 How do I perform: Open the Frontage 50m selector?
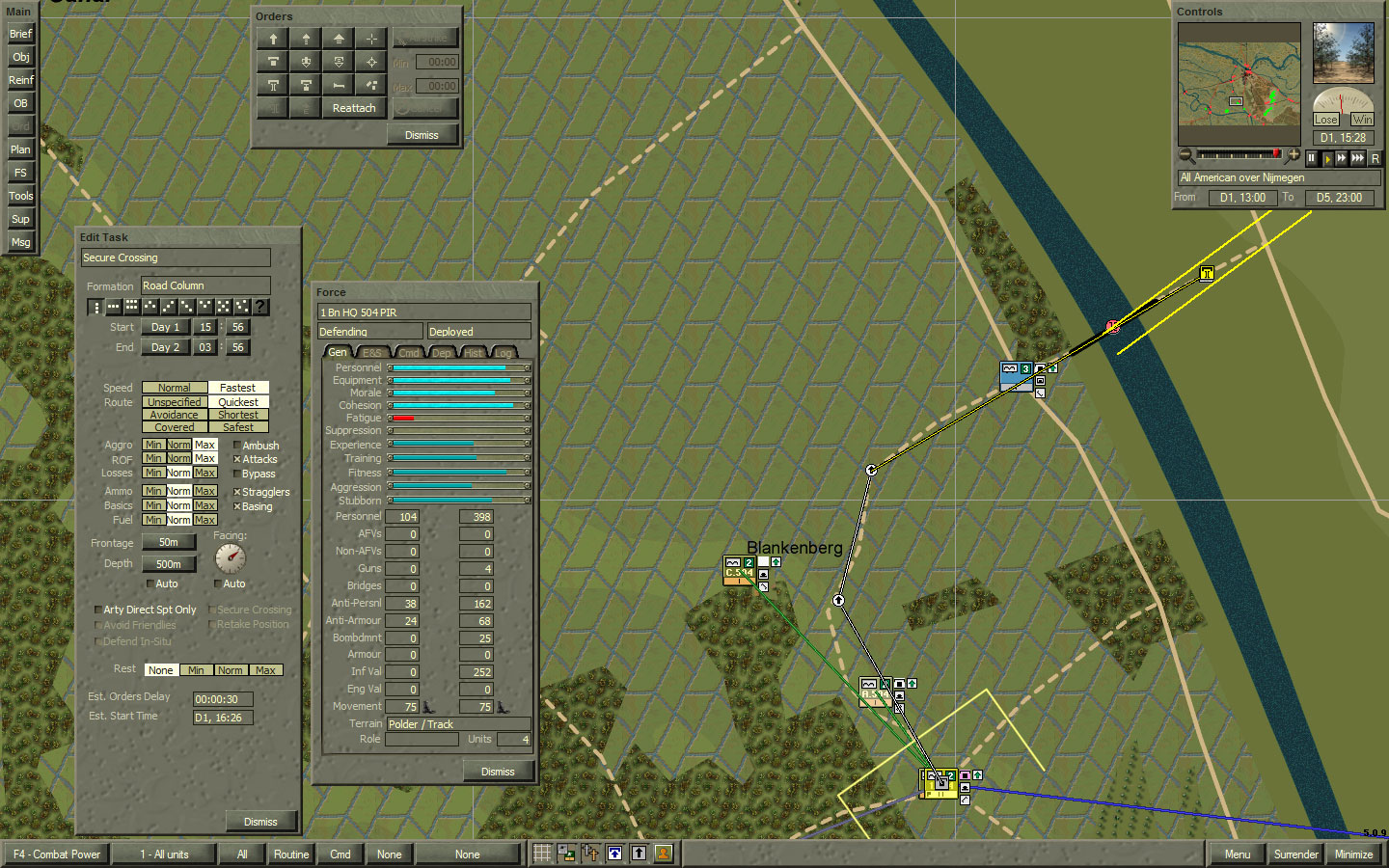click(x=169, y=542)
